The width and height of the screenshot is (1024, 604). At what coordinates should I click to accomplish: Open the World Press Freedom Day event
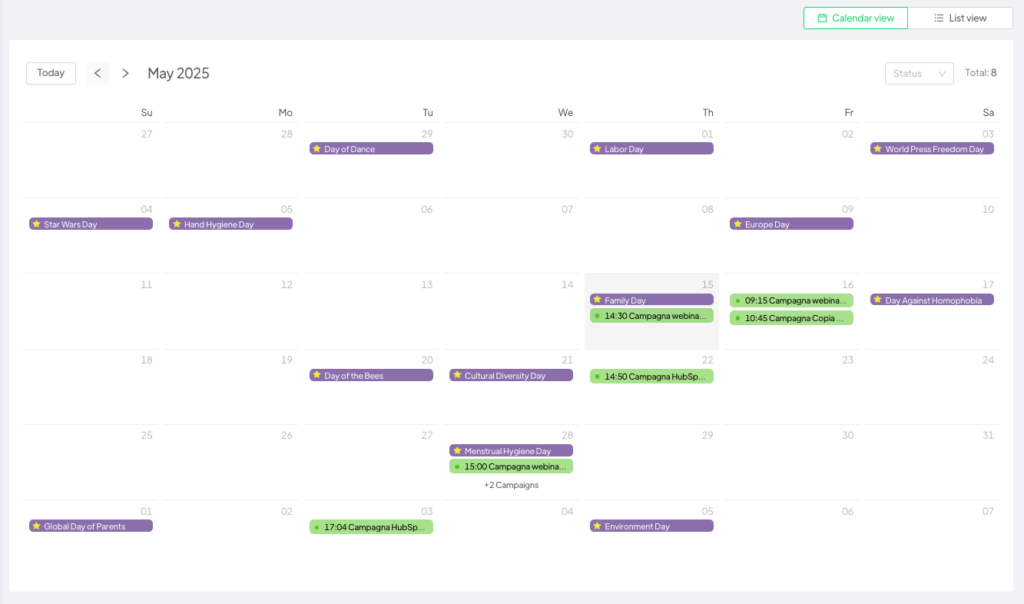coord(934,149)
